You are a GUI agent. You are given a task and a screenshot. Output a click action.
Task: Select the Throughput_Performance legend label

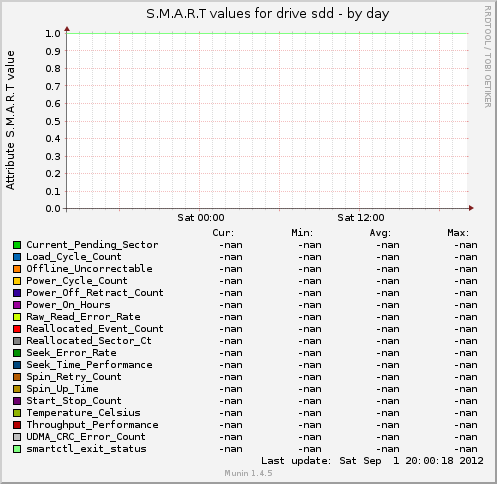tap(92, 425)
